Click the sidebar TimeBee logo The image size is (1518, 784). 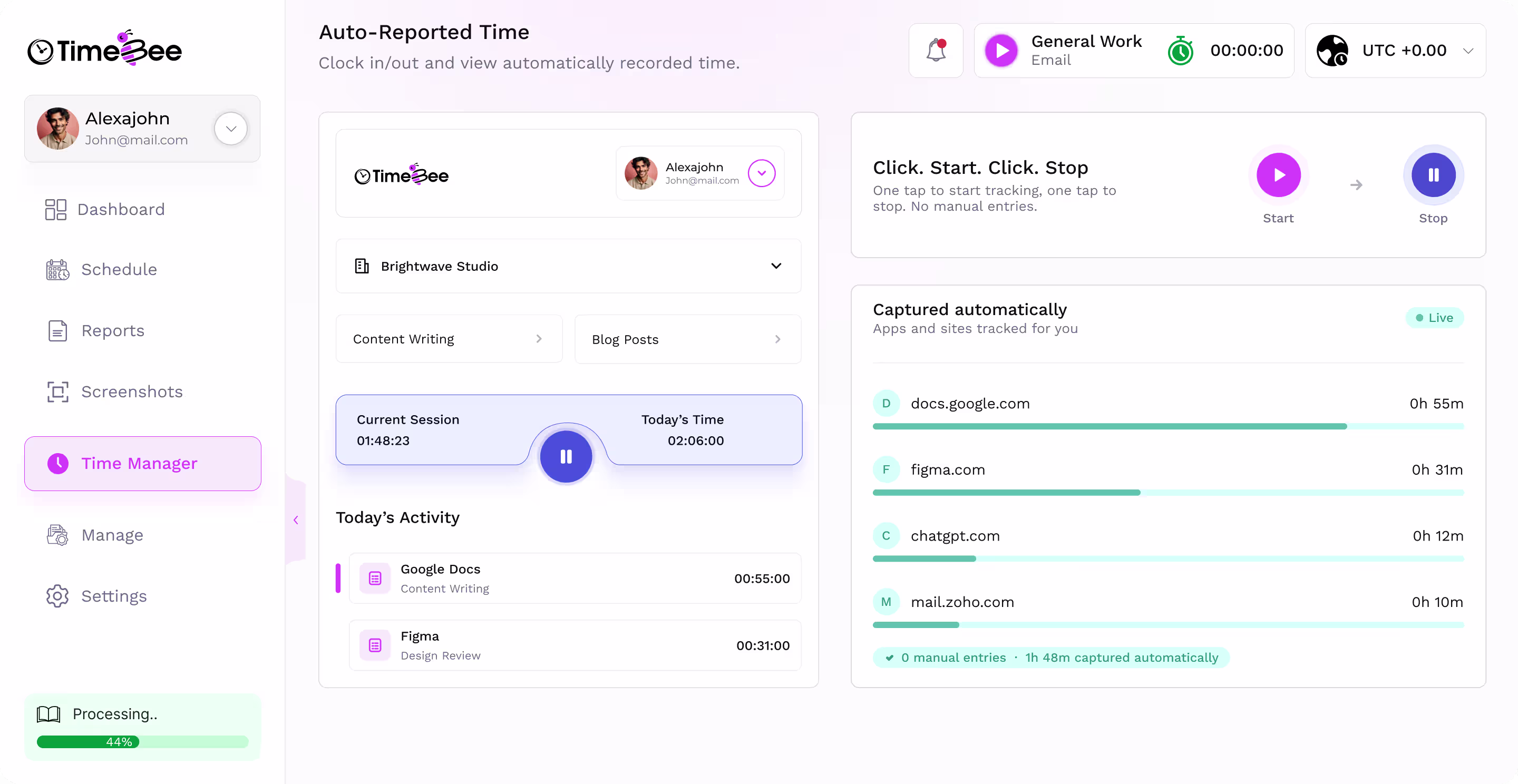[104, 48]
